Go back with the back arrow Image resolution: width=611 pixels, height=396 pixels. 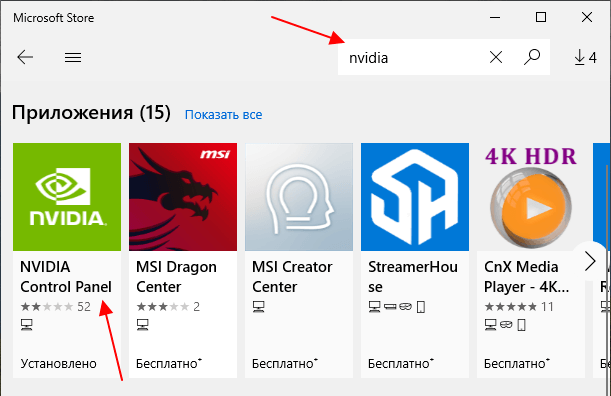[25, 57]
